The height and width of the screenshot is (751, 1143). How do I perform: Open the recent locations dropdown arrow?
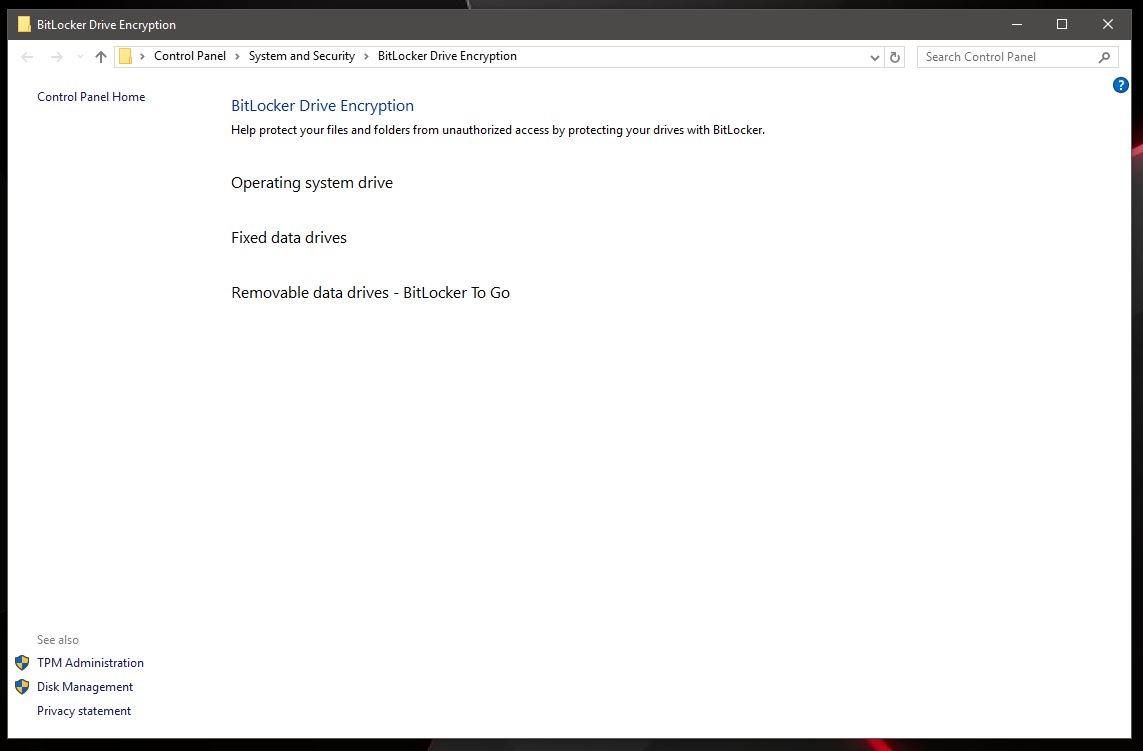coord(80,57)
